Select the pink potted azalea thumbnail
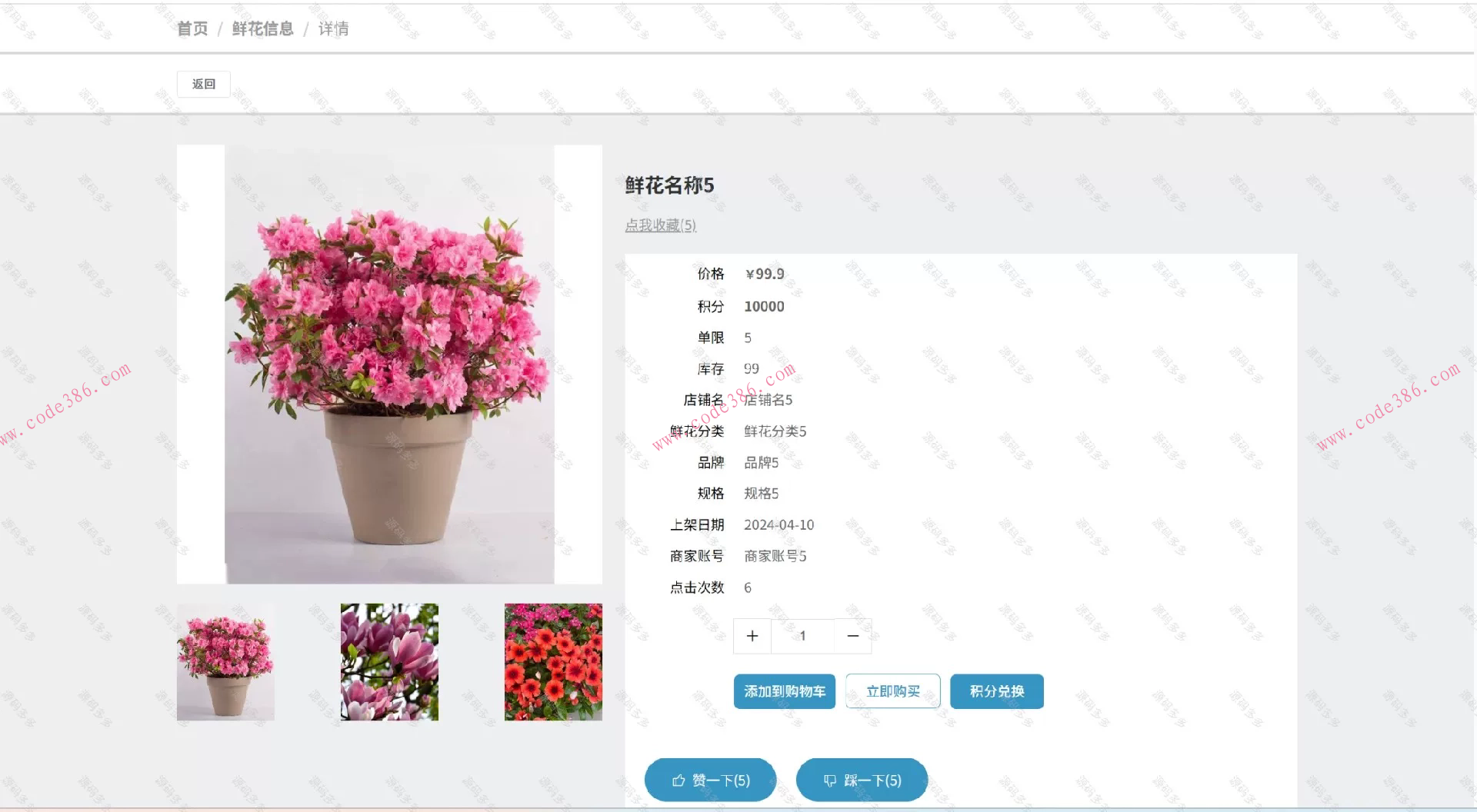This screenshot has width=1477, height=812. coord(225,662)
